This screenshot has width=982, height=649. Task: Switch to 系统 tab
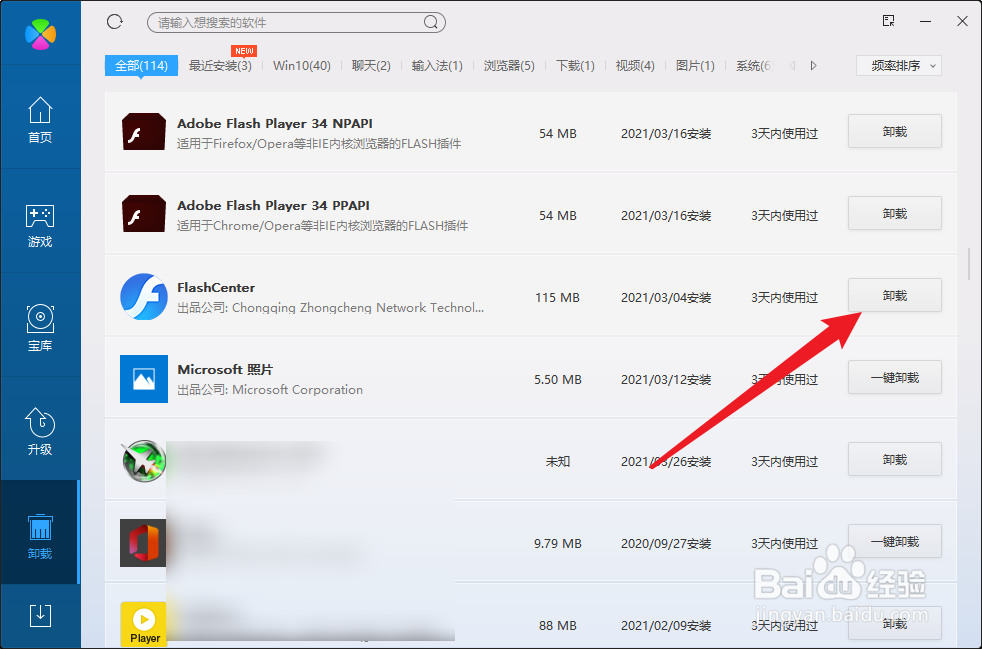pyautogui.click(x=754, y=66)
